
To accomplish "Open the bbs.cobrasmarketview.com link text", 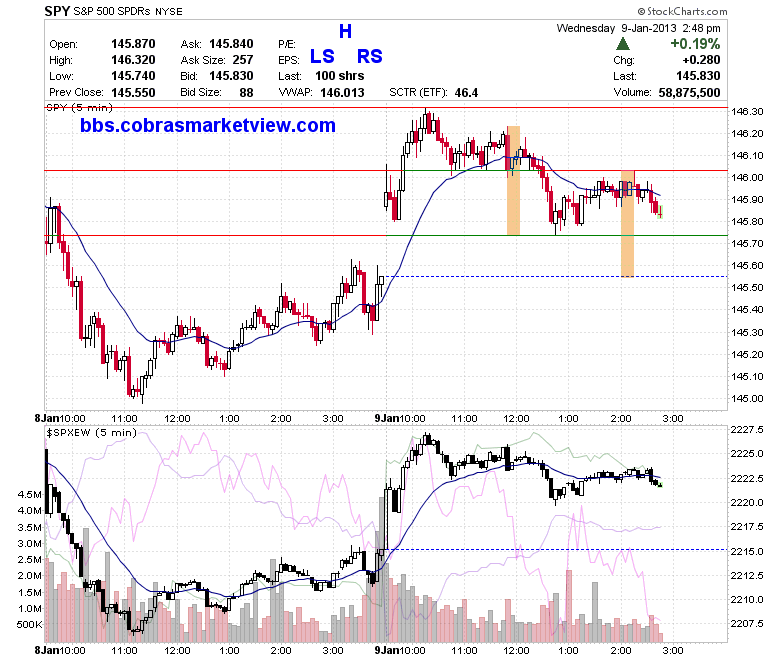I will pyautogui.click(x=208, y=125).
